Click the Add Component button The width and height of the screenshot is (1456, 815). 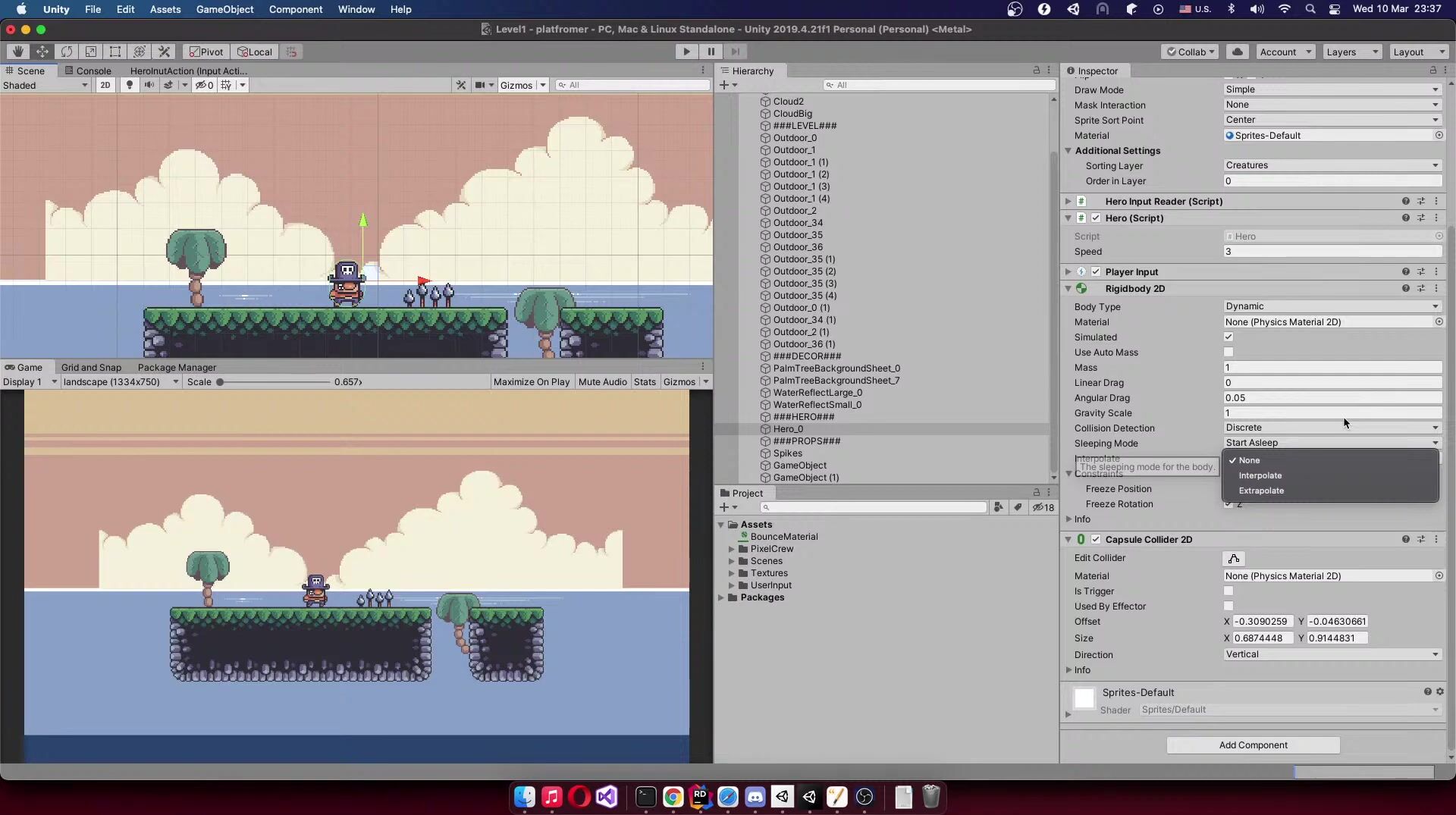(x=1253, y=745)
